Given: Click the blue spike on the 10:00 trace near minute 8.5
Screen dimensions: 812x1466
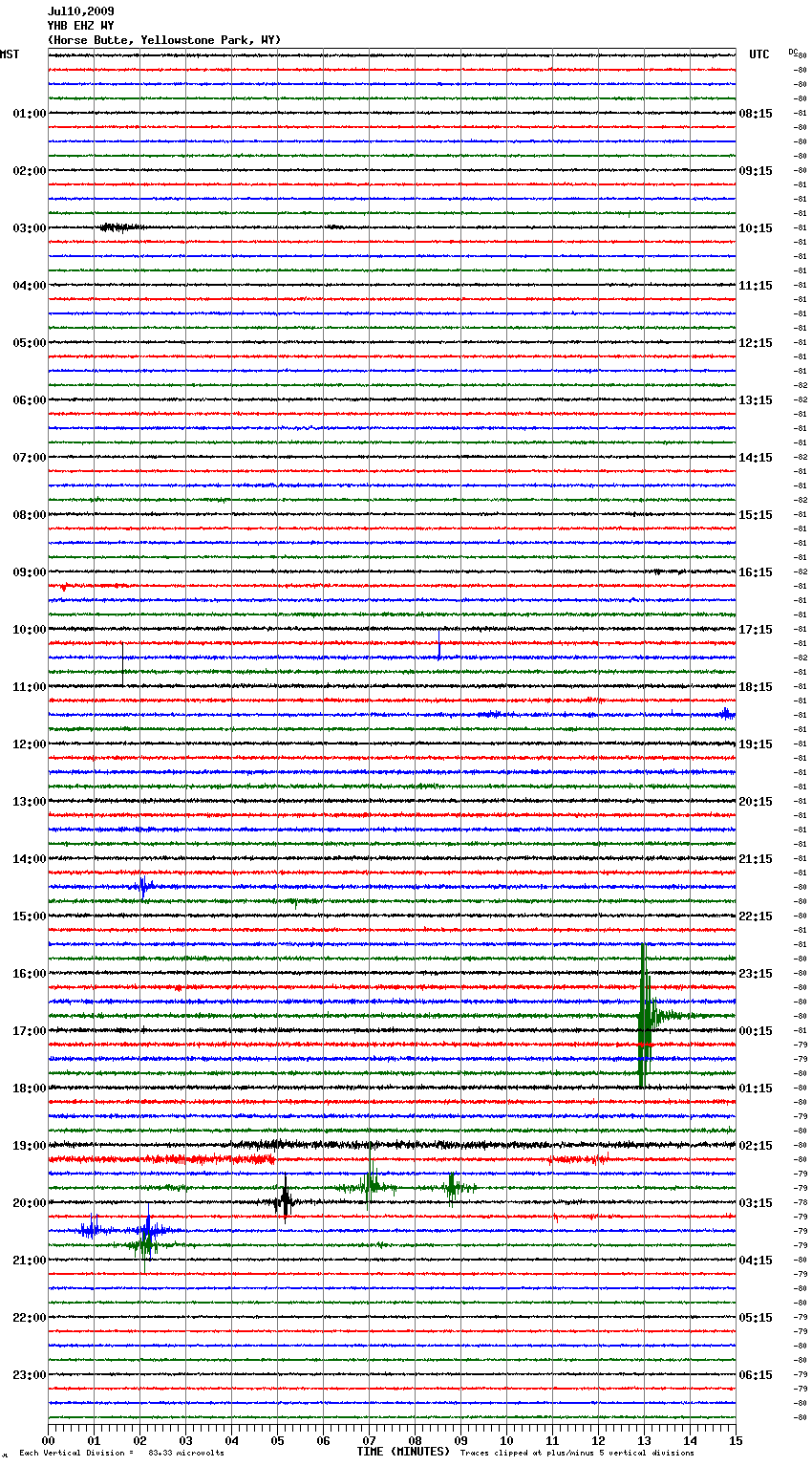Looking at the screenshot, I should (x=439, y=644).
